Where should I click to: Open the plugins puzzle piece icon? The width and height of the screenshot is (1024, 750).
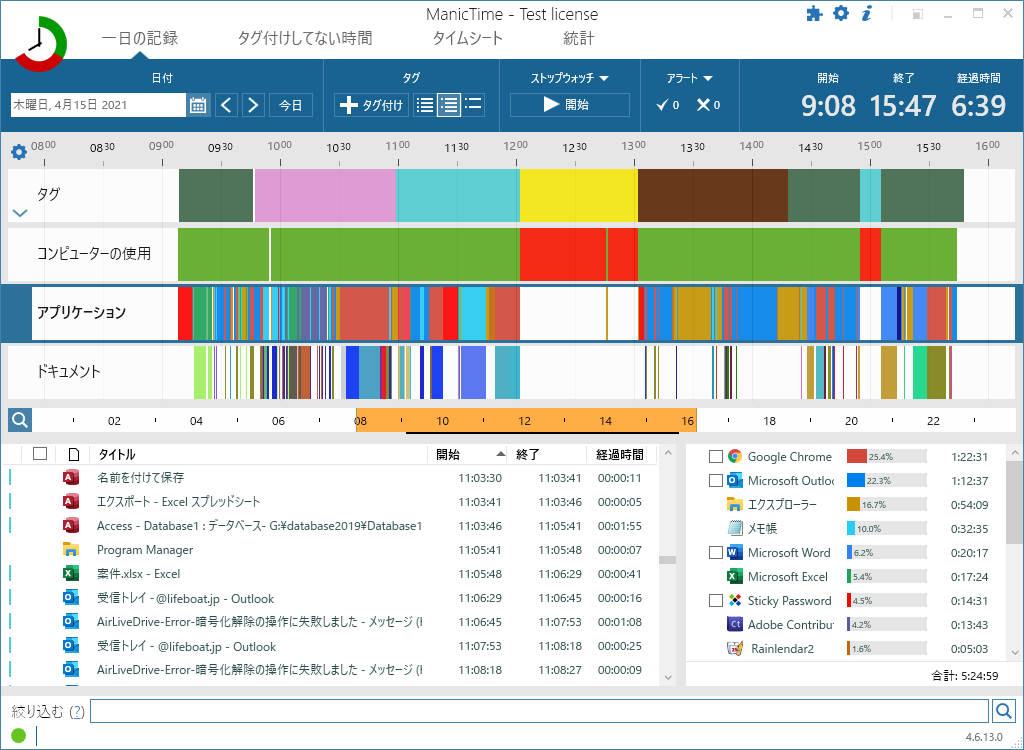(x=814, y=14)
